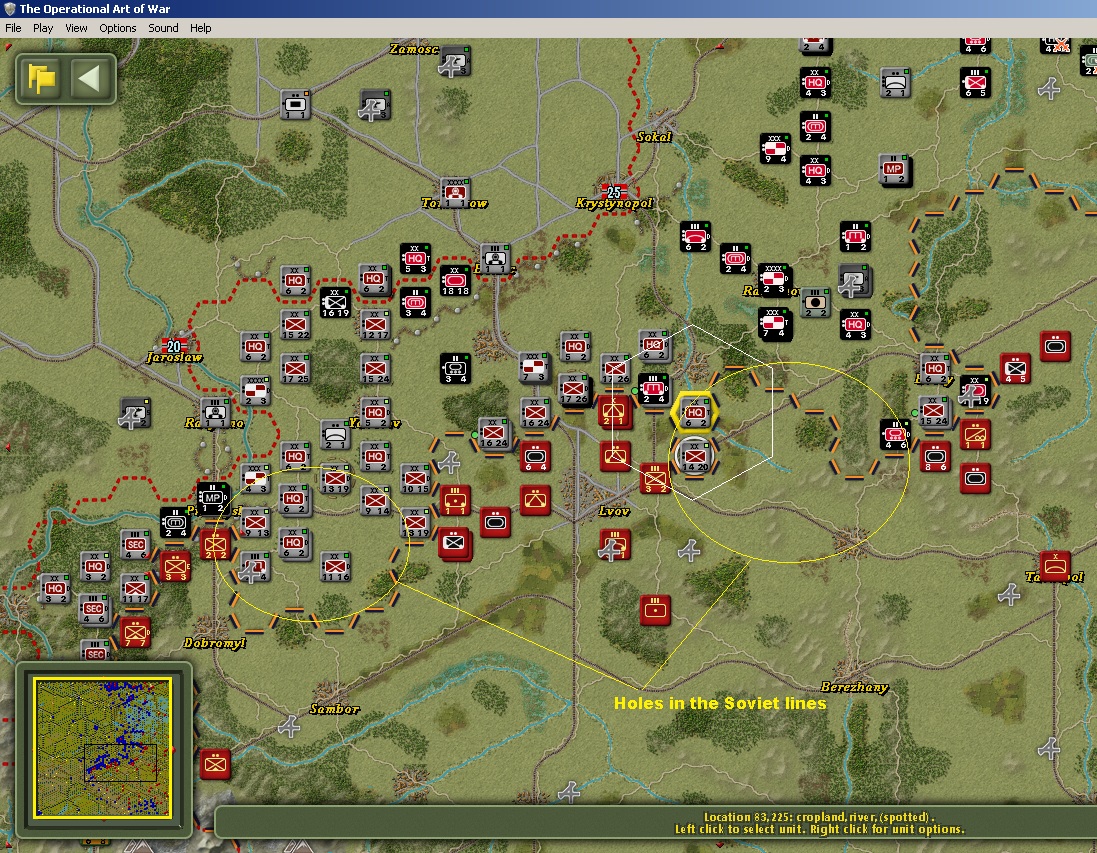1097x853 pixels.
Task: Select the gray corps unit 7-3
Action: tap(535, 369)
